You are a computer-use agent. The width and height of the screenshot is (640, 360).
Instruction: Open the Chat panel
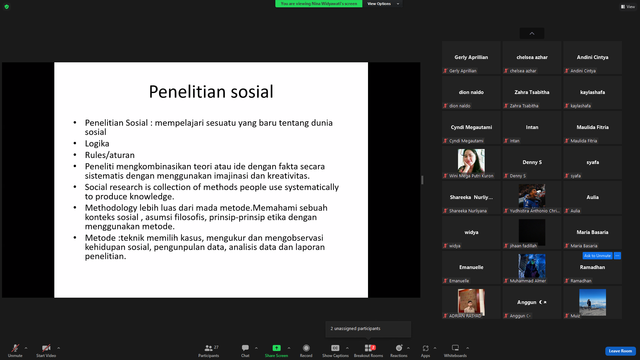coord(245,350)
